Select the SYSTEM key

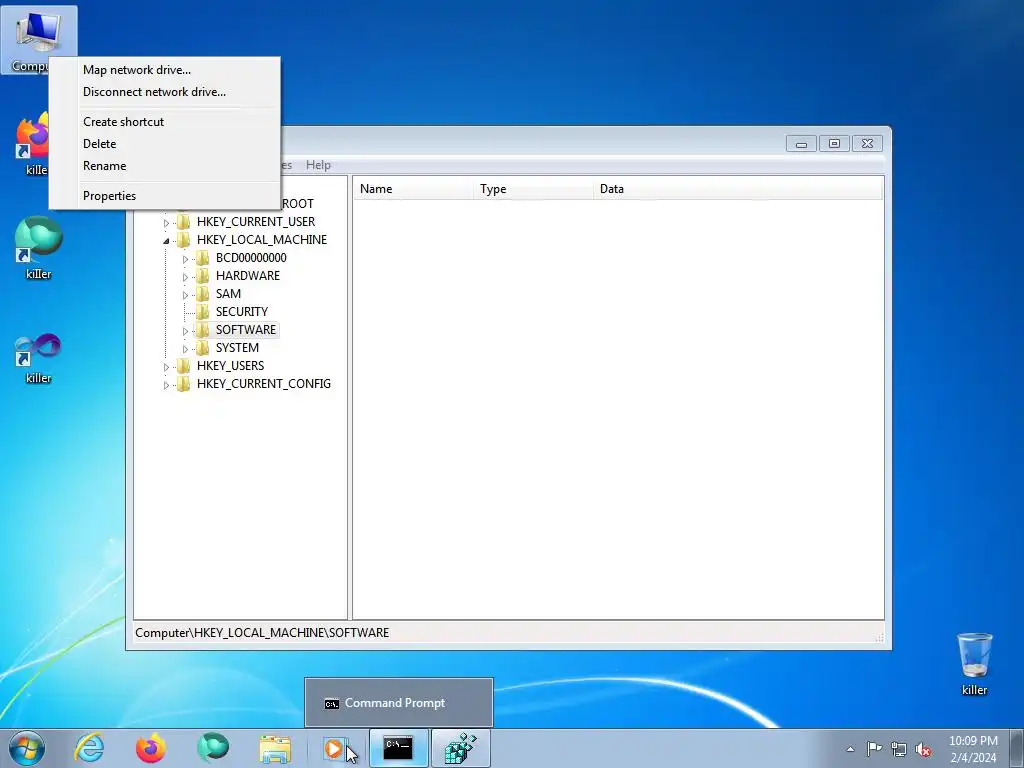click(237, 348)
